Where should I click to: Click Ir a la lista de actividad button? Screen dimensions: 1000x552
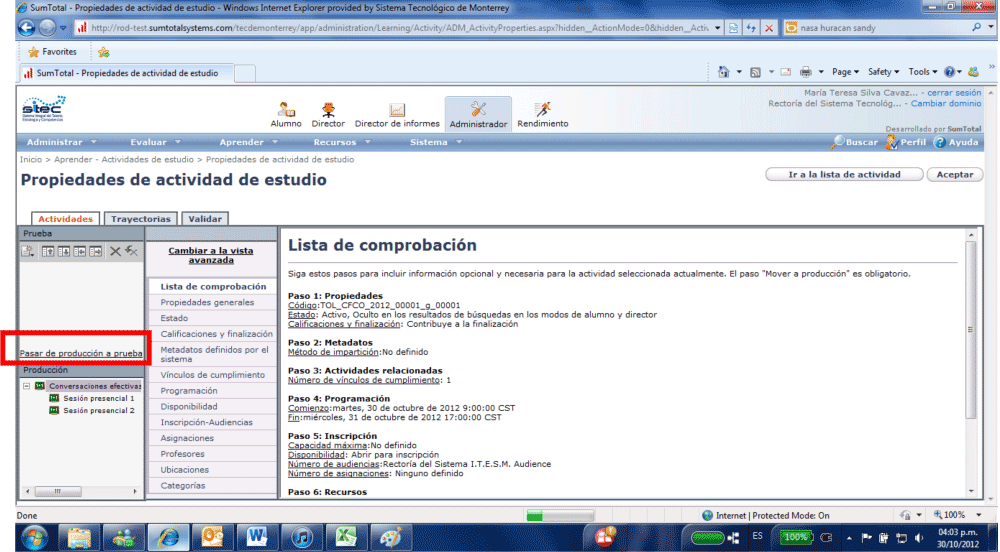(x=844, y=175)
